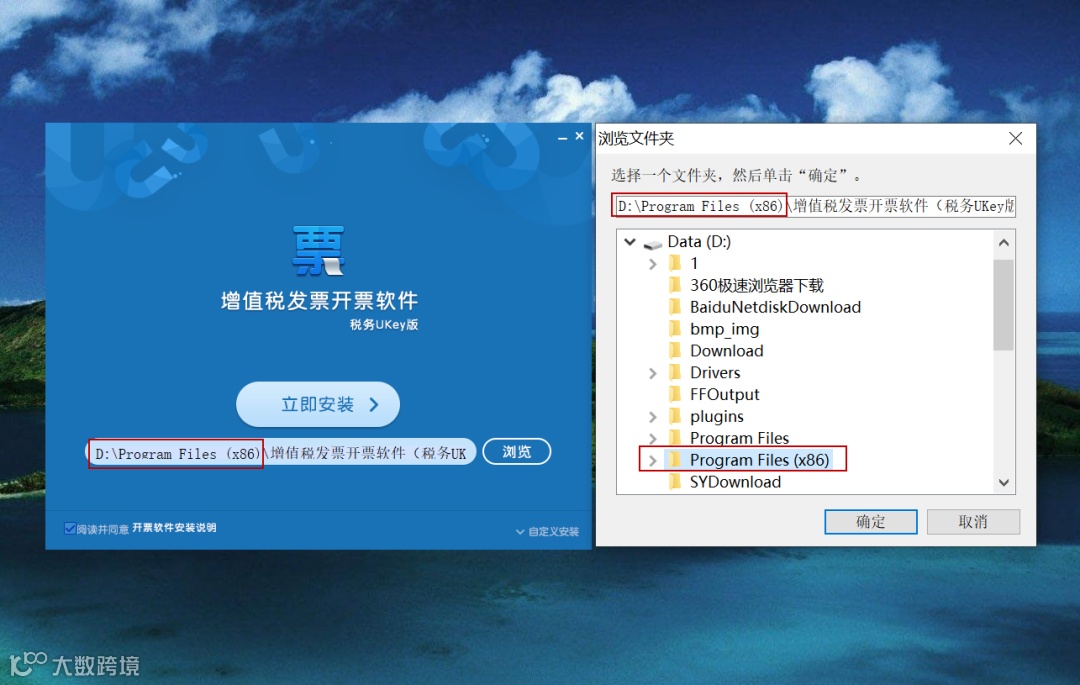Click the 浏览 browse button
Image resolution: width=1080 pixels, height=685 pixels.
517,452
